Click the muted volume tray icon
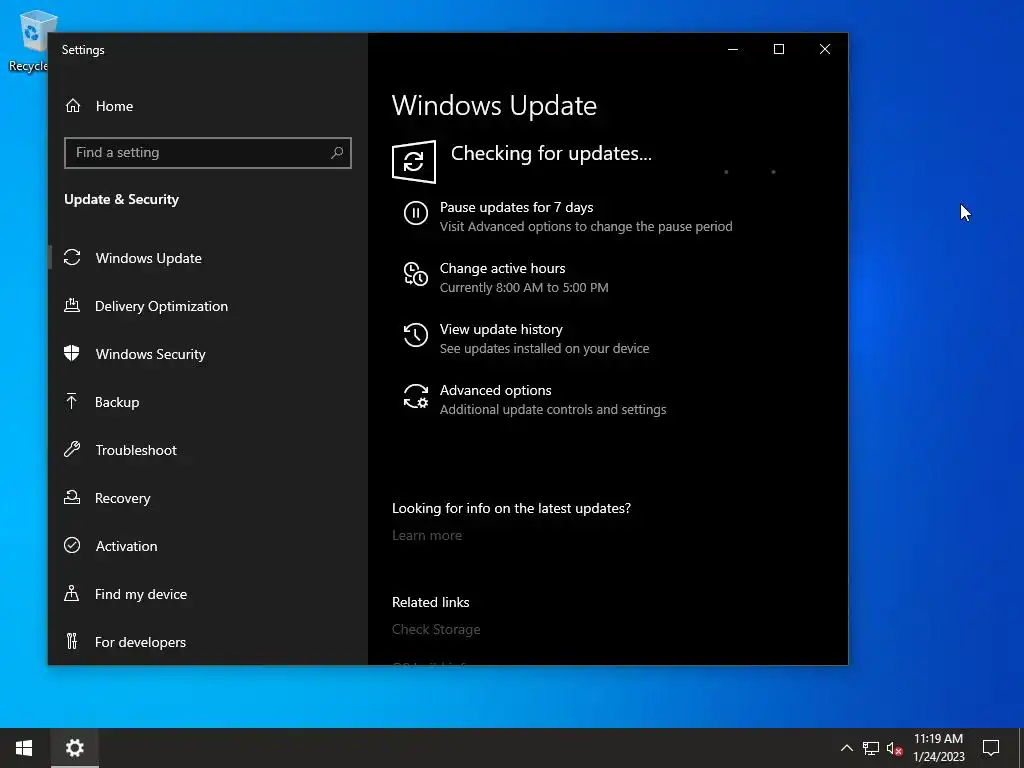Image resolution: width=1024 pixels, height=768 pixels. point(894,748)
